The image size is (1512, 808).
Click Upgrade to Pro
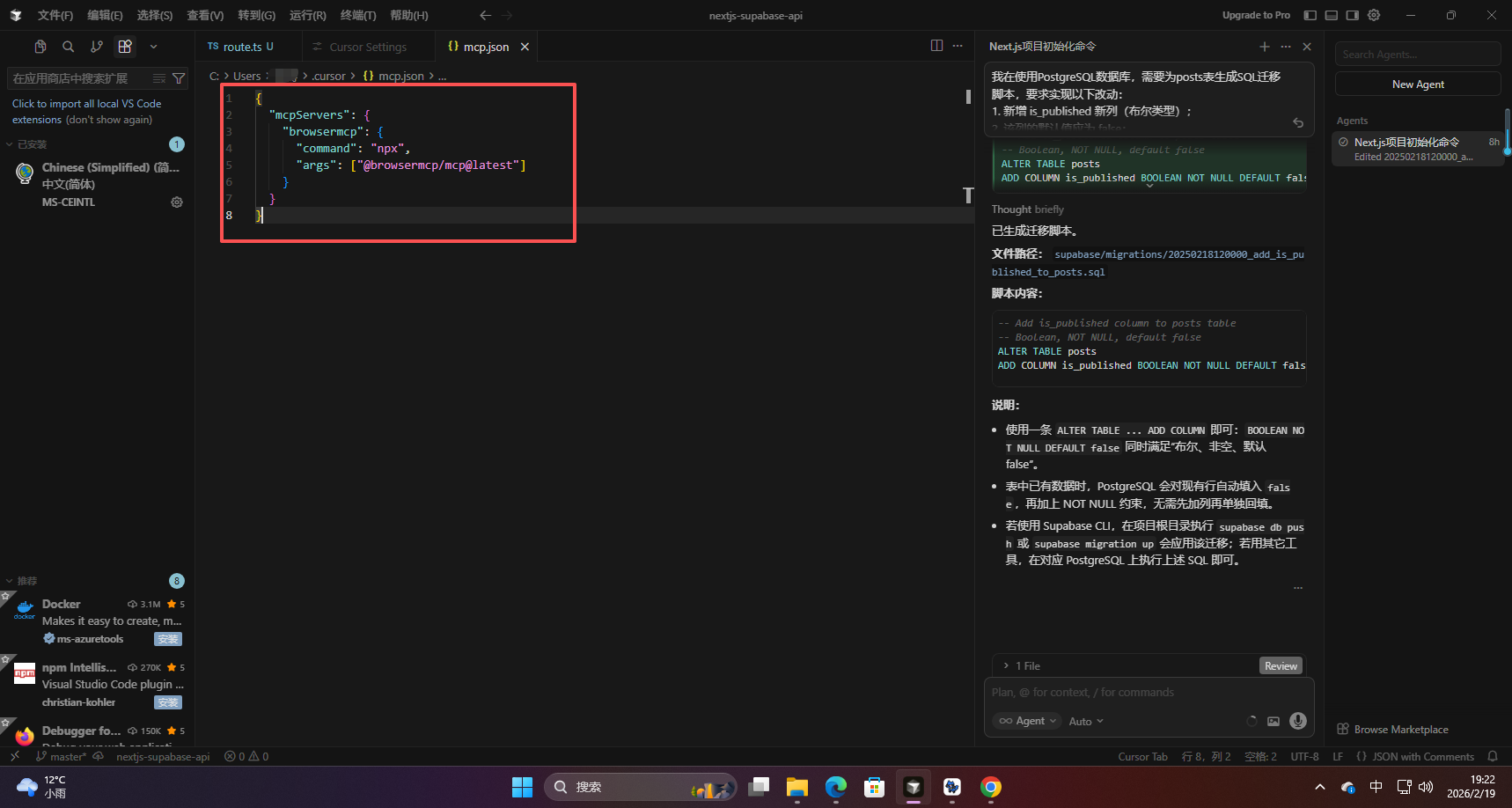point(1256,15)
